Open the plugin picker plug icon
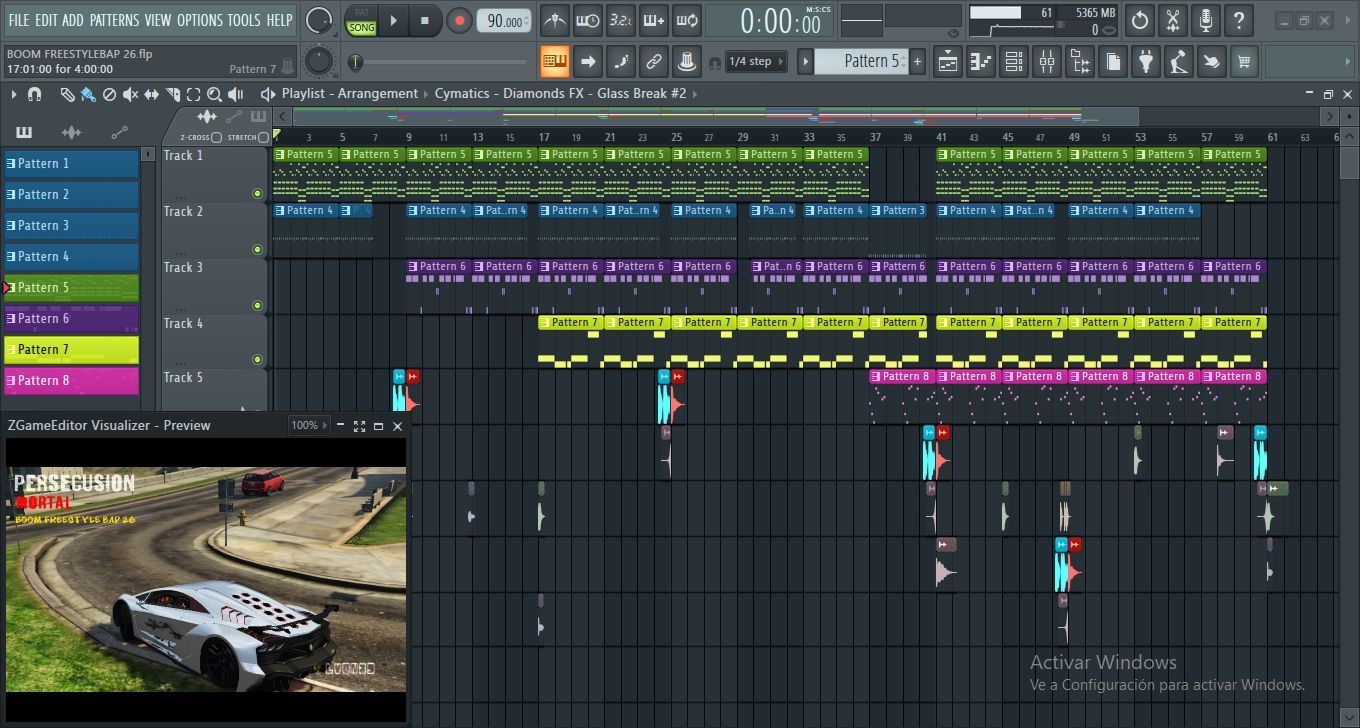 (x=1146, y=62)
